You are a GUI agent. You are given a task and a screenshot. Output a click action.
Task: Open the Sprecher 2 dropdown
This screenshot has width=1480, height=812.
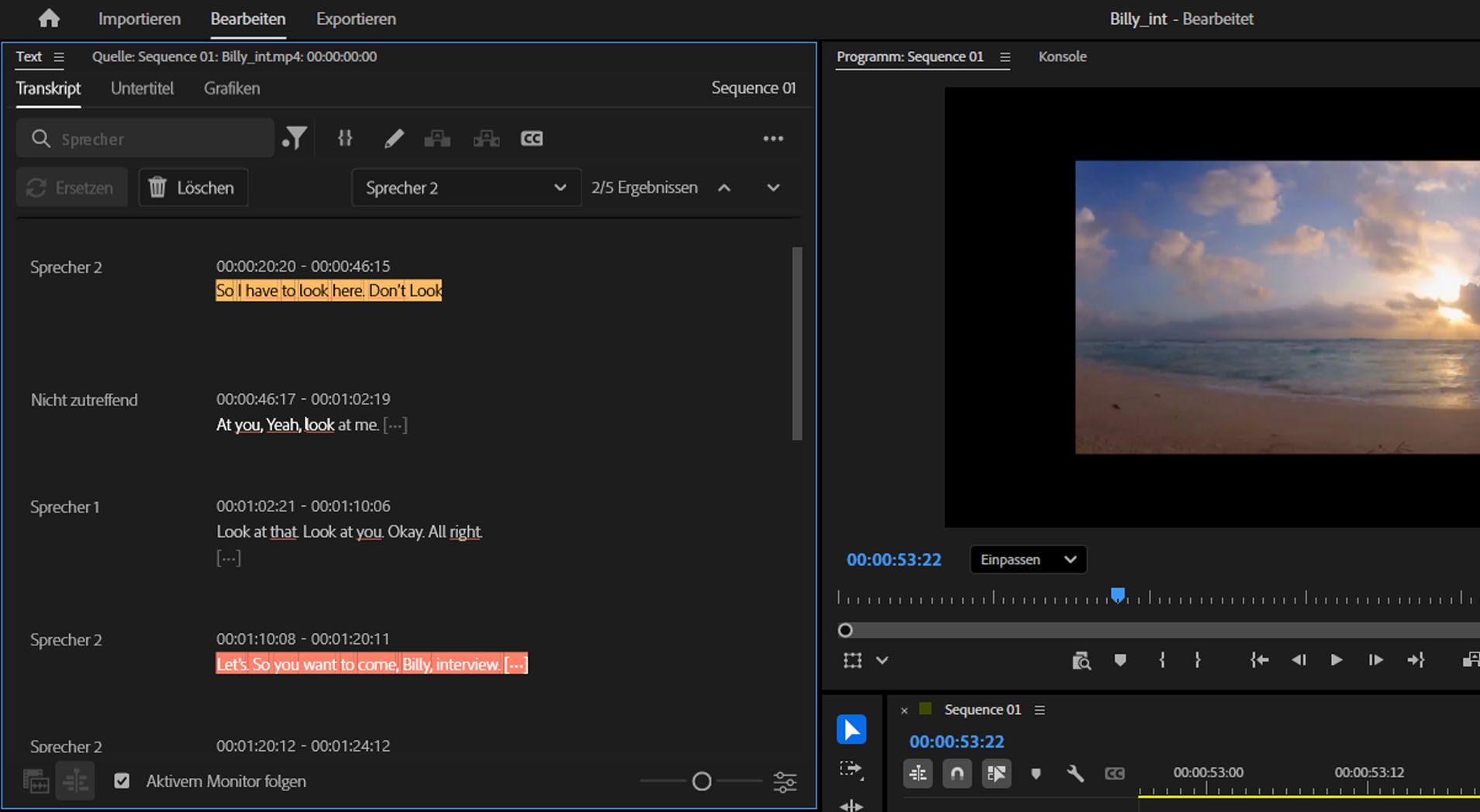(x=466, y=188)
